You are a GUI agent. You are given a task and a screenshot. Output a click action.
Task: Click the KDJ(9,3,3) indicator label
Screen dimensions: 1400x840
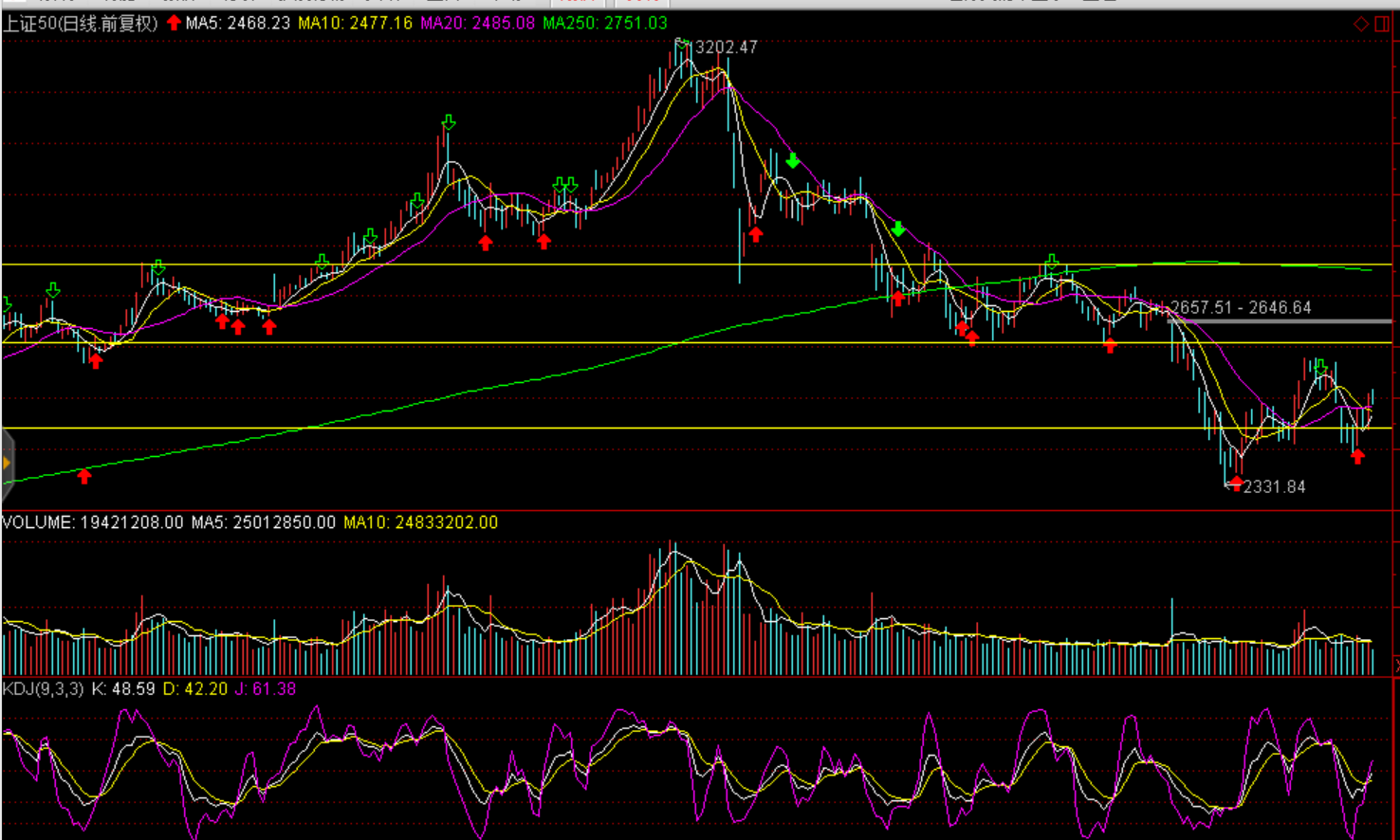pyautogui.click(x=44, y=689)
